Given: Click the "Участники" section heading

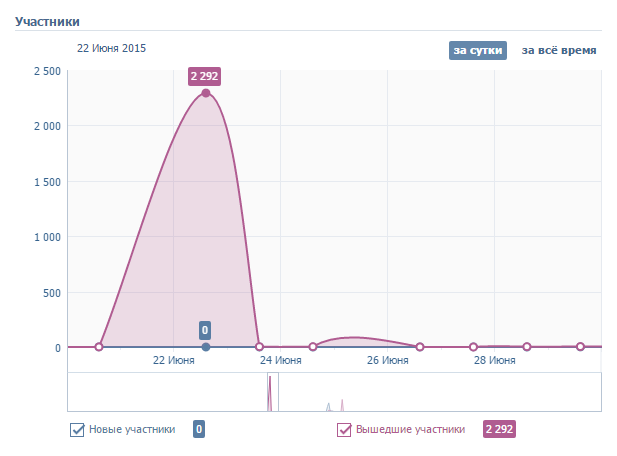Looking at the screenshot, I should [x=47, y=21].
